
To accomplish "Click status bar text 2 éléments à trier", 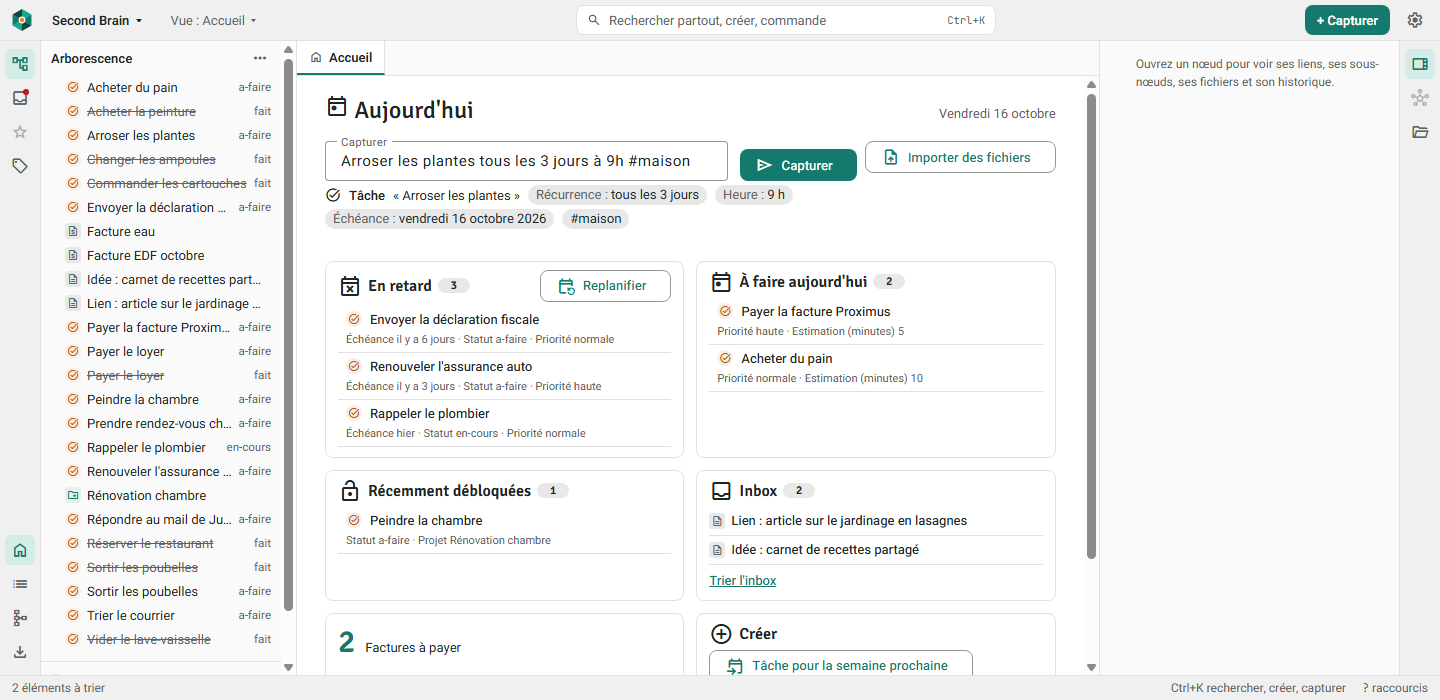I will coord(58,688).
